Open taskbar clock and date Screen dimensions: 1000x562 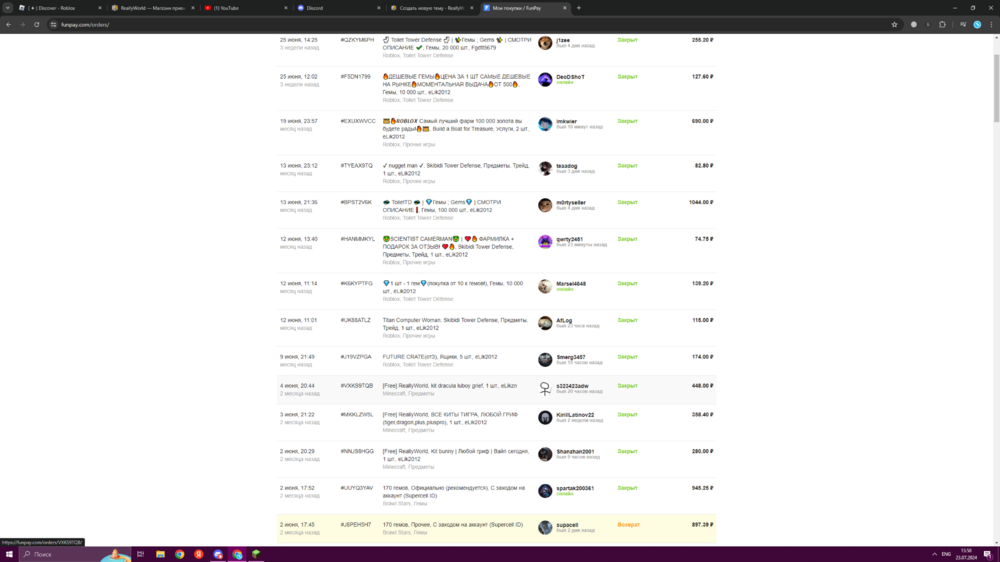966,554
